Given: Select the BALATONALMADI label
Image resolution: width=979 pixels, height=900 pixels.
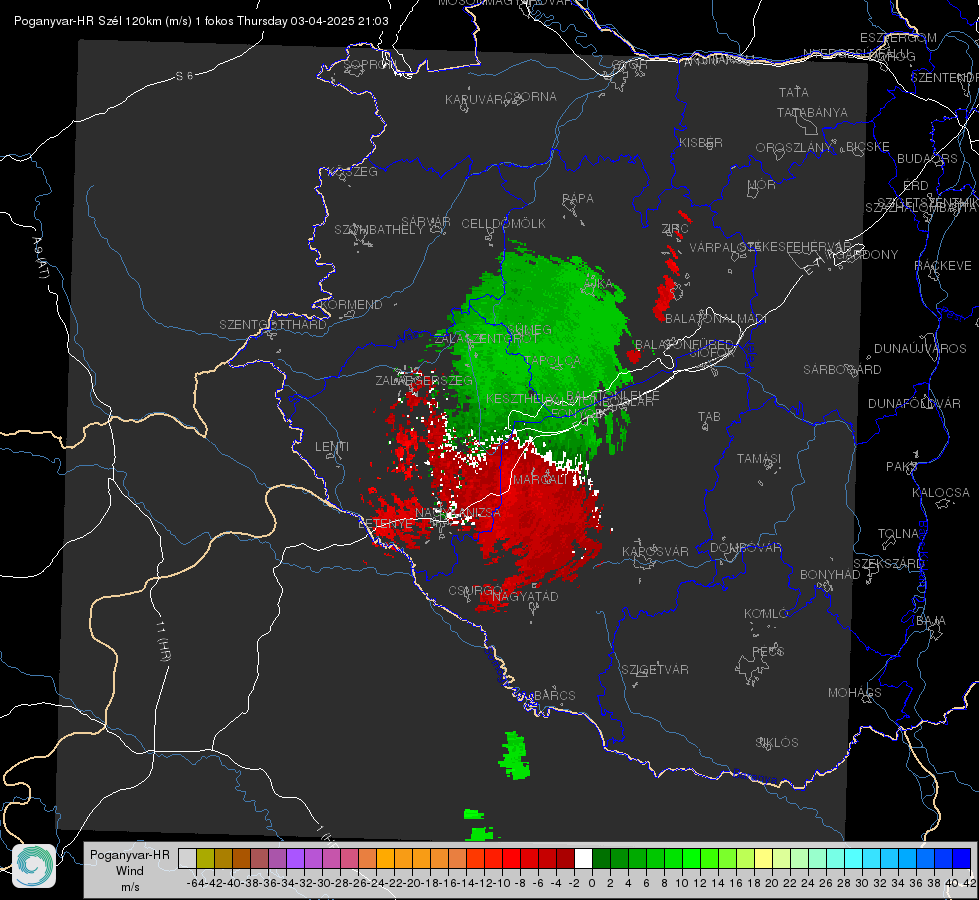Looking at the screenshot, I should tap(716, 319).
